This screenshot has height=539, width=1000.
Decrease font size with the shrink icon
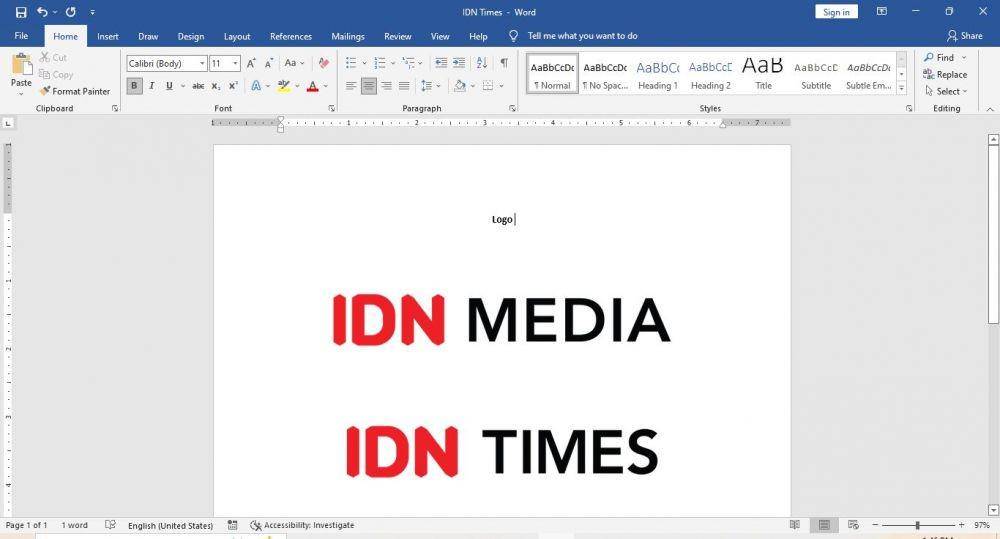[x=268, y=63]
